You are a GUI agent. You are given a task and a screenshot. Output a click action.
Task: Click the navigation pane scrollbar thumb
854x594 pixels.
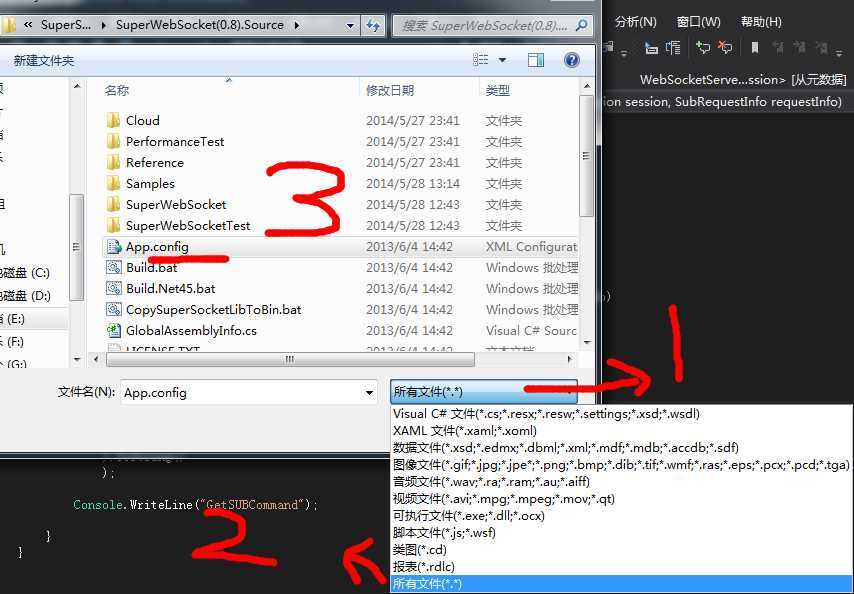pyautogui.click(x=76, y=247)
